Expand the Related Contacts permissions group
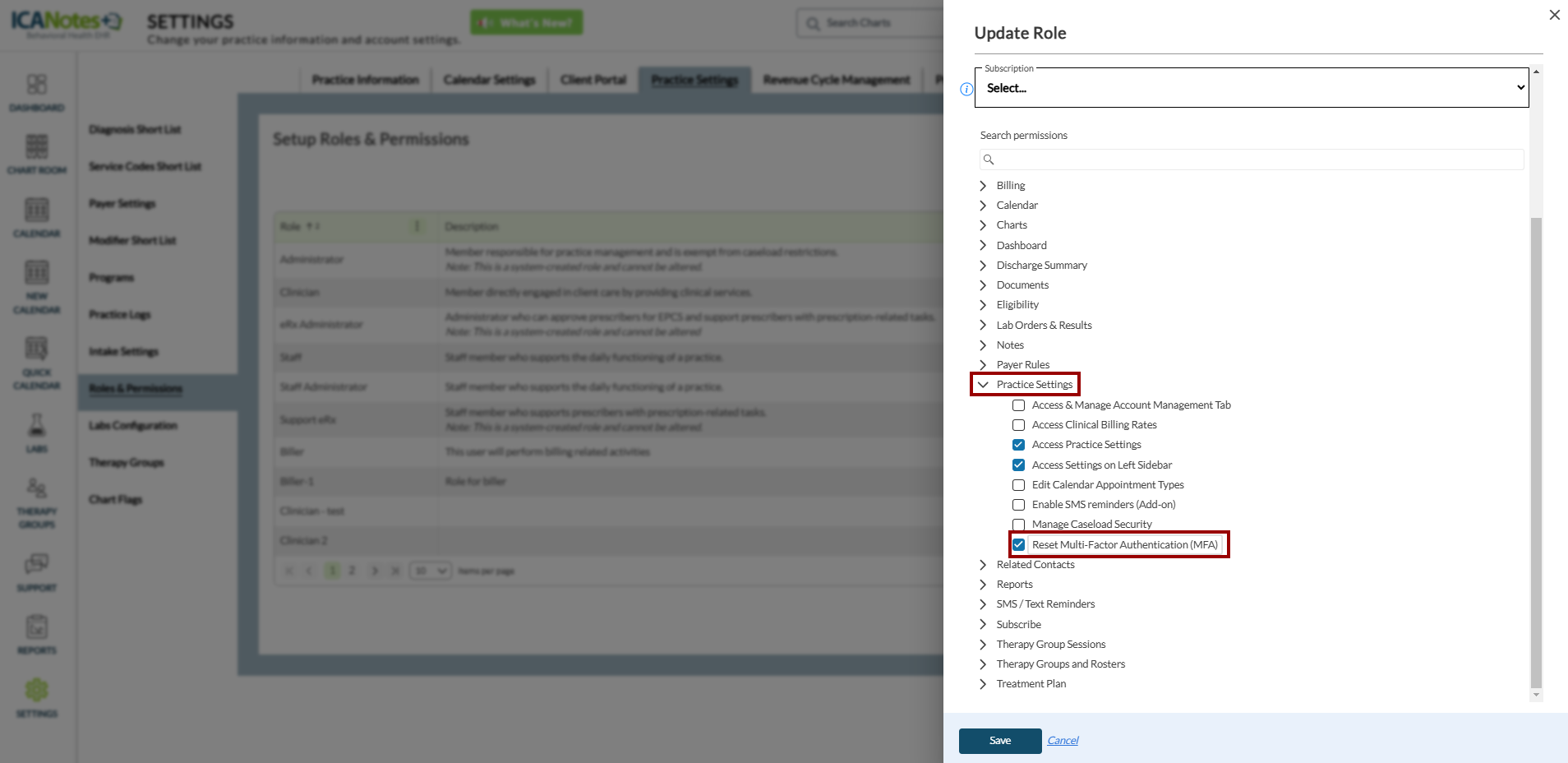Screen dimensions: 1568x763 click(x=983, y=565)
